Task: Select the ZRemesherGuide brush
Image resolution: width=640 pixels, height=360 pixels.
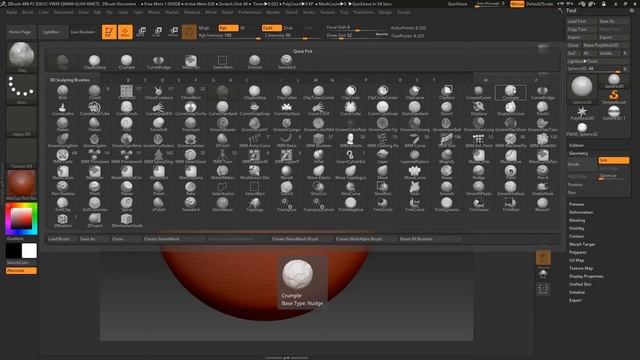Action: pyautogui.click(x=127, y=220)
